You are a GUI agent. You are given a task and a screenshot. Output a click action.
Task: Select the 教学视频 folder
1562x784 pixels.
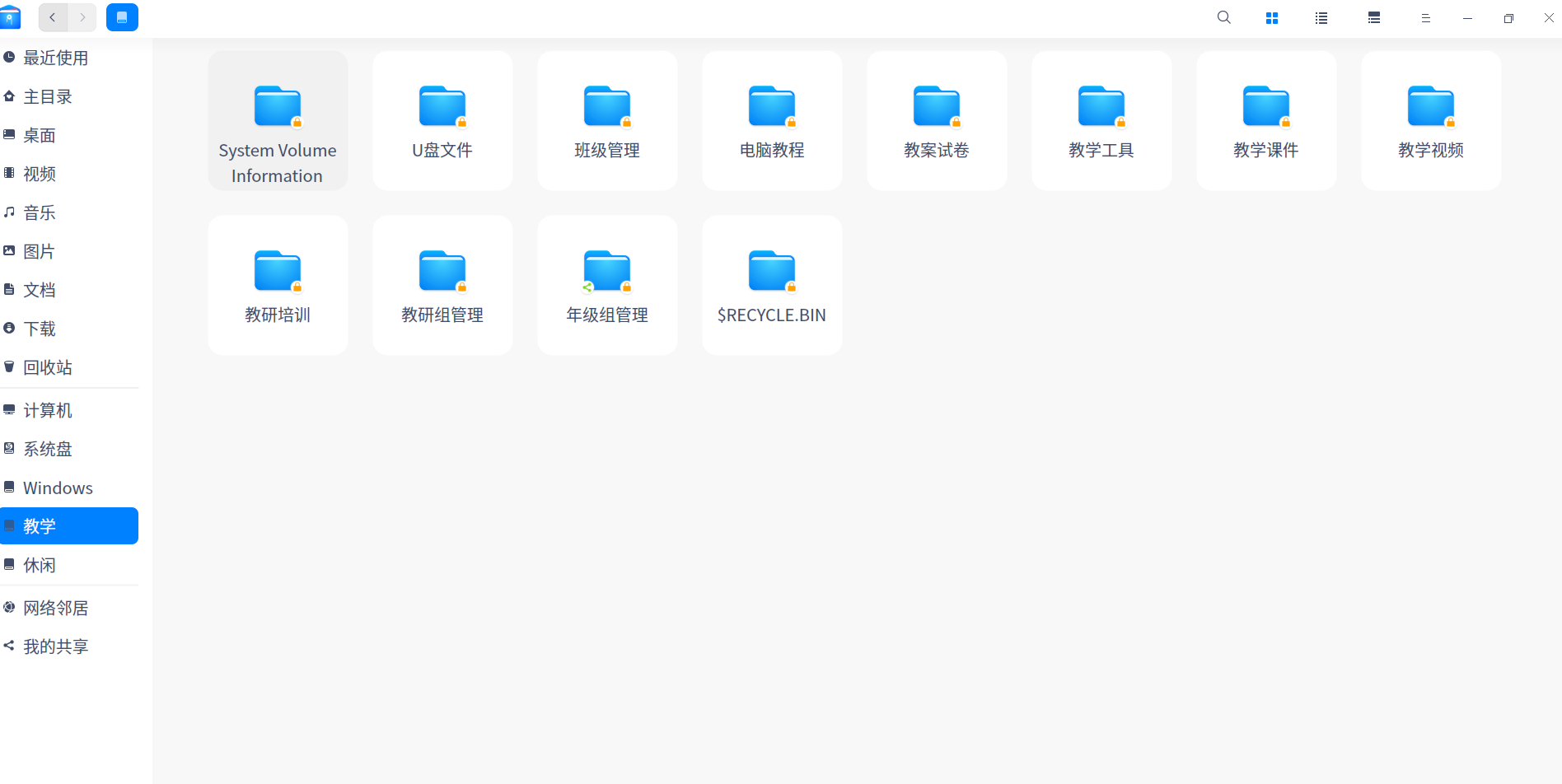1431,121
